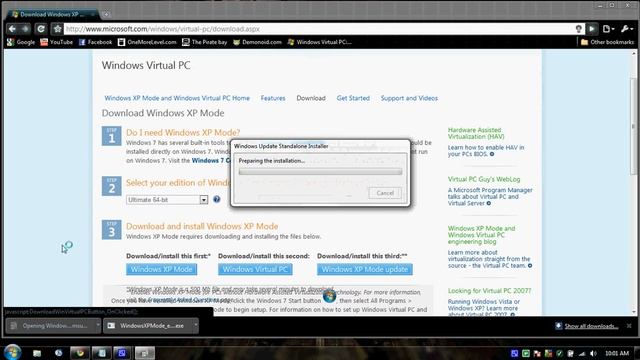Click 'Learn how to enable HAV' link
This screenshot has width=640, height=360.
coord(486,151)
